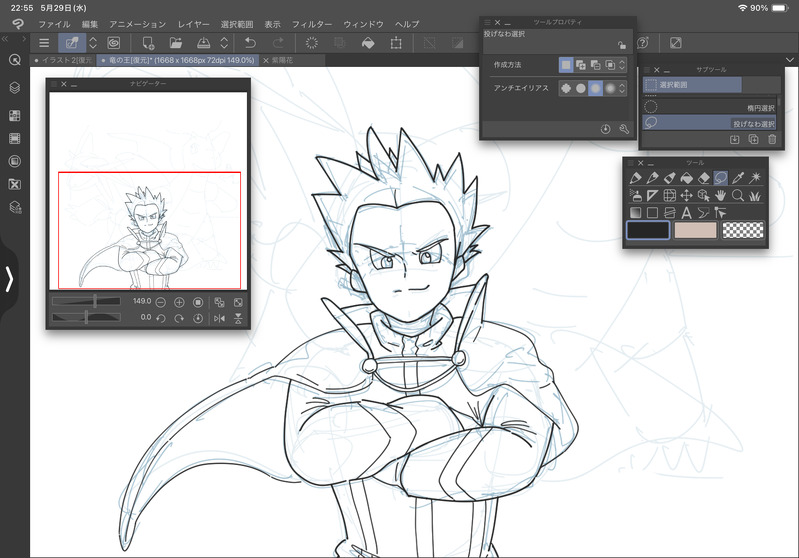Expand the arrows beside the pen-on-canvas command bar button
The height and width of the screenshot is (558, 799).
tap(93, 43)
